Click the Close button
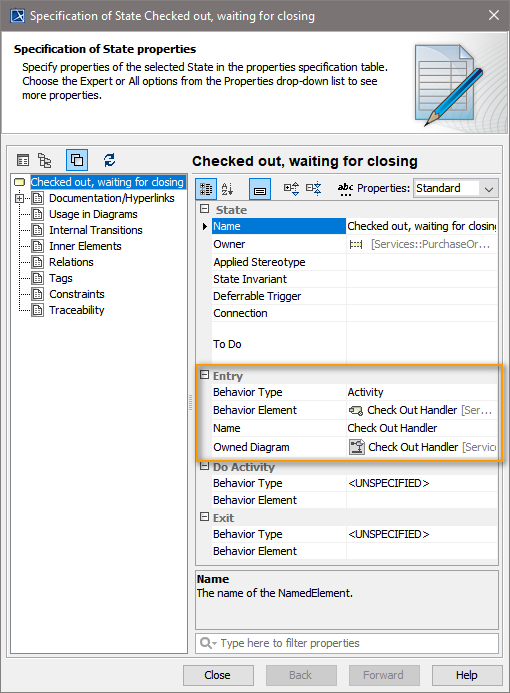Image resolution: width=510 pixels, height=693 pixels. click(218, 675)
